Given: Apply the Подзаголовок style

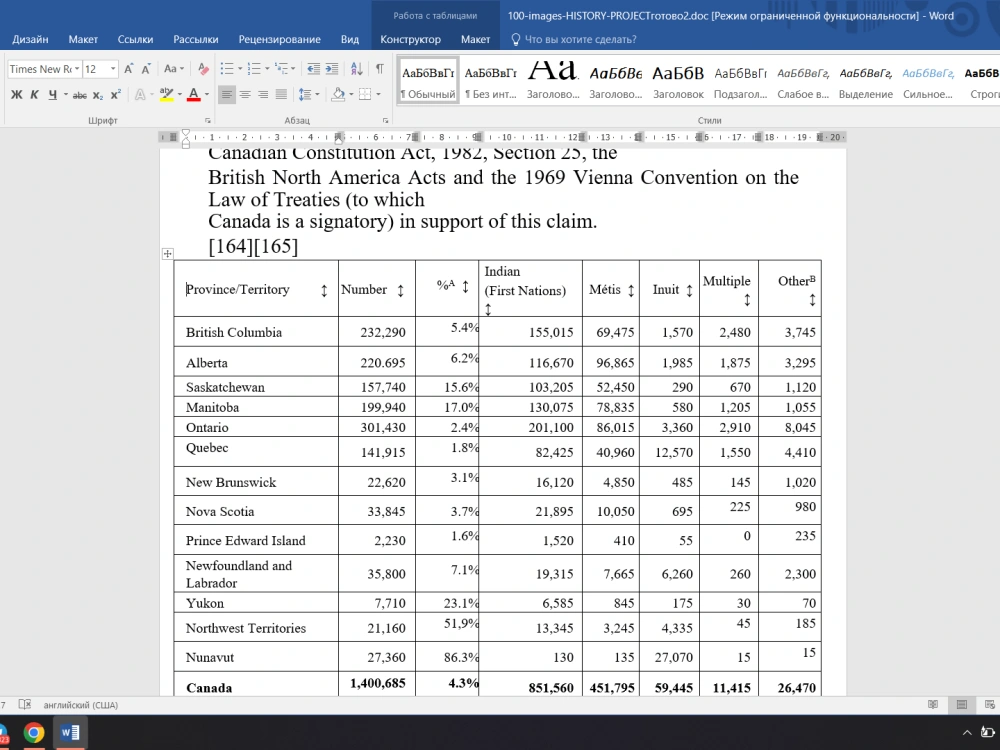Looking at the screenshot, I should (x=740, y=81).
